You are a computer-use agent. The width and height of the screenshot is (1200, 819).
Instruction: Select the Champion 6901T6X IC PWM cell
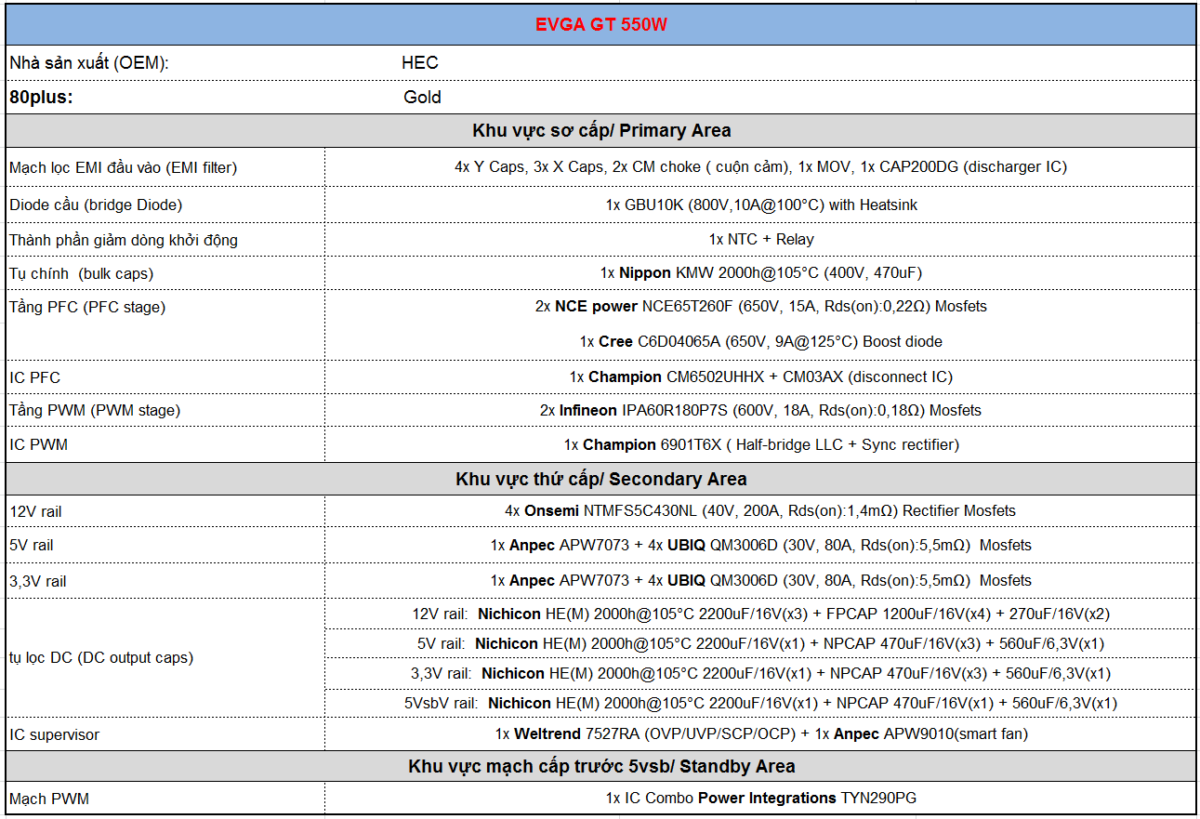point(761,444)
